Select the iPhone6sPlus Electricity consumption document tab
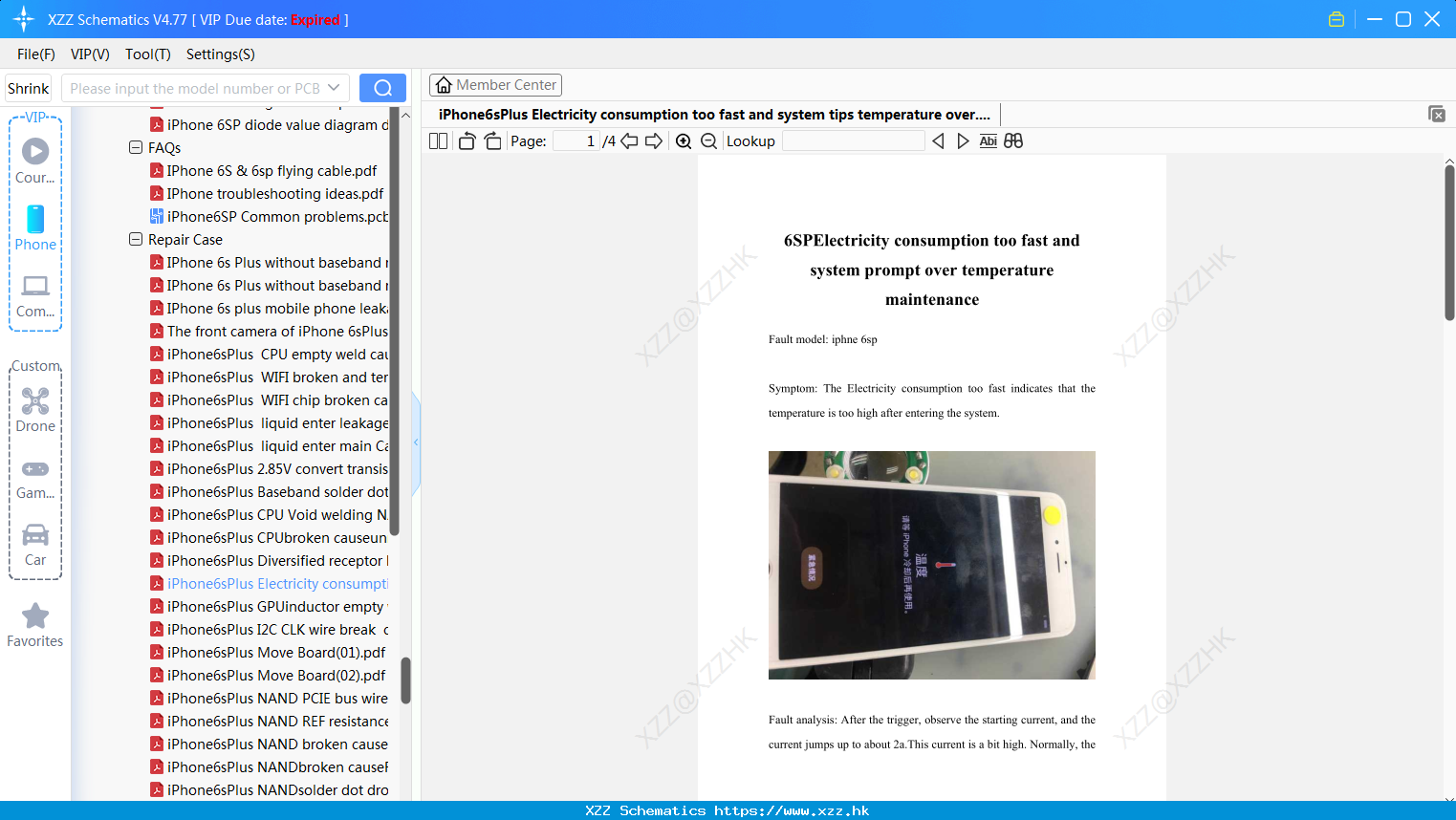The height and width of the screenshot is (820, 1456). [714, 114]
